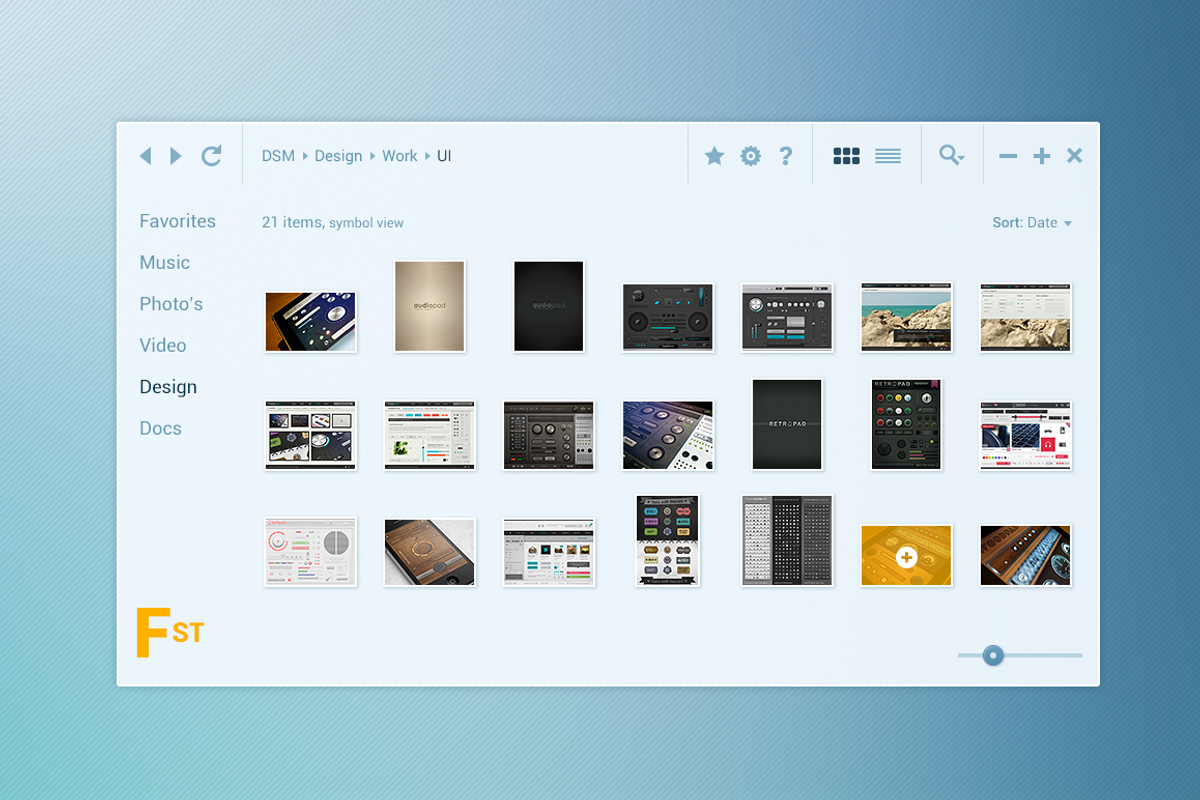Add the folder to favorites via the star icon
The height and width of the screenshot is (800, 1200).
714,155
